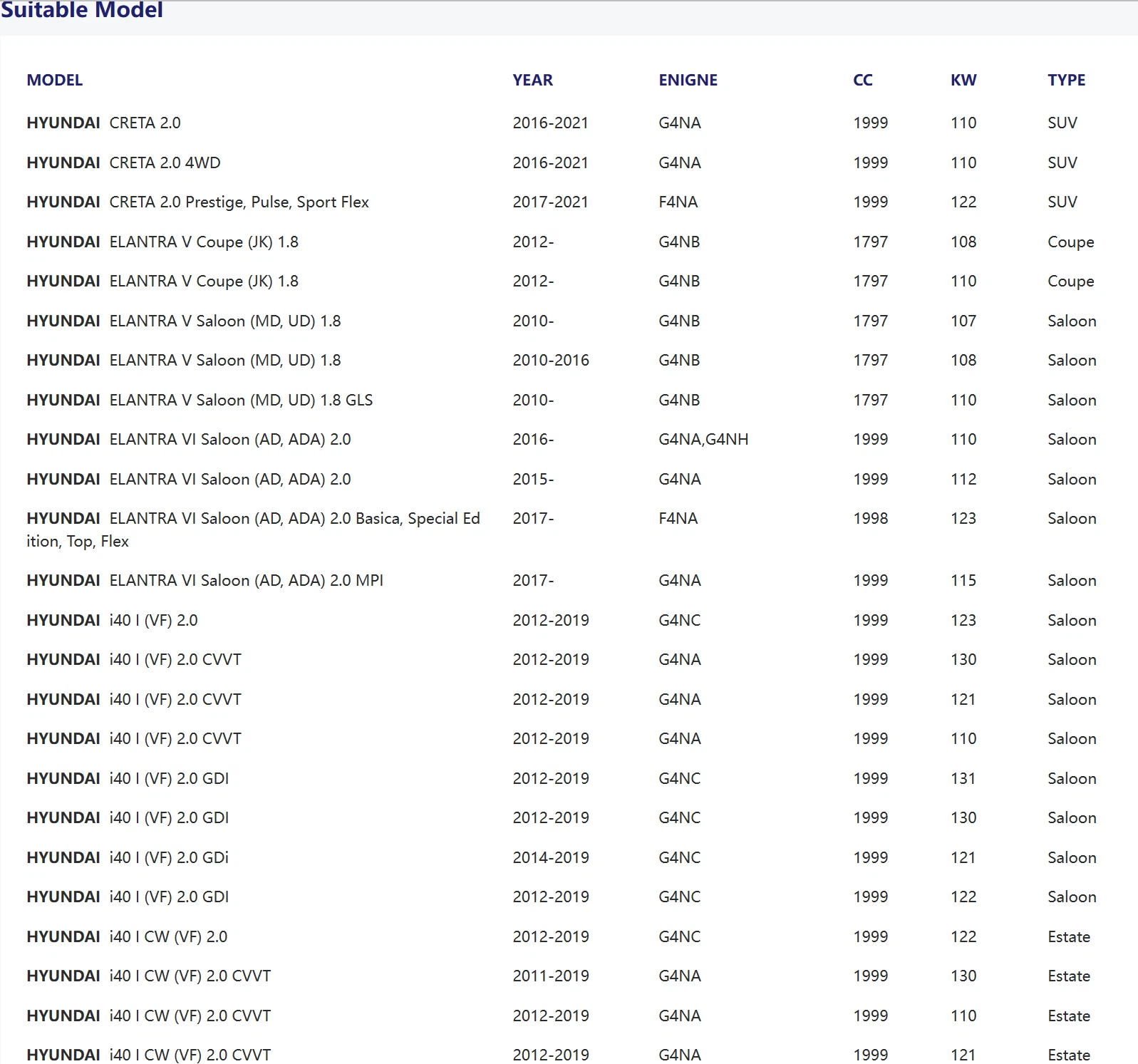Screen dimensions: 1138x1064
Task: Click 'Estate' type in the 122 kW i40 CW row
Action: point(1069,937)
